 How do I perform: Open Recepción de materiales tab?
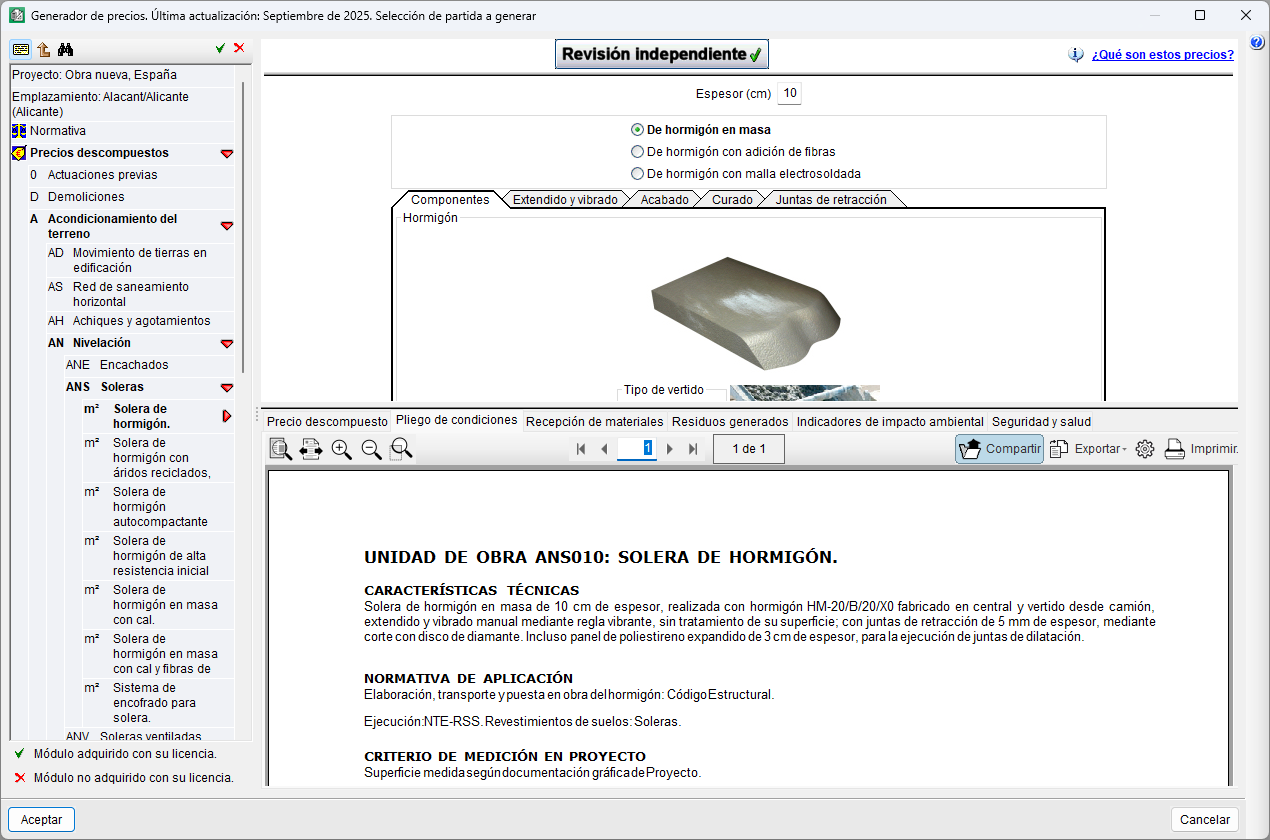pyautogui.click(x=594, y=421)
